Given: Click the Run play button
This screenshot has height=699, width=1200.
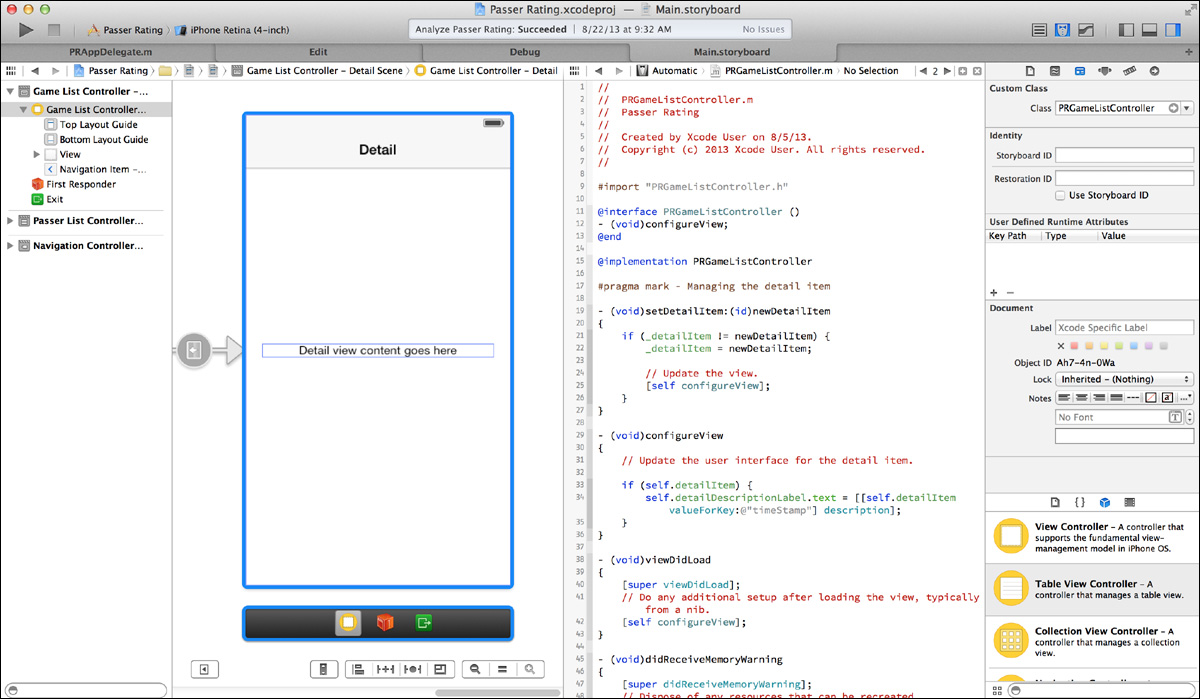Looking at the screenshot, I should [25, 30].
